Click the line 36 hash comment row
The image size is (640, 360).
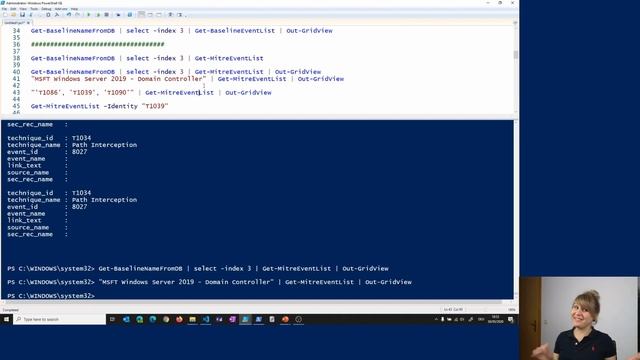(98, 44)
